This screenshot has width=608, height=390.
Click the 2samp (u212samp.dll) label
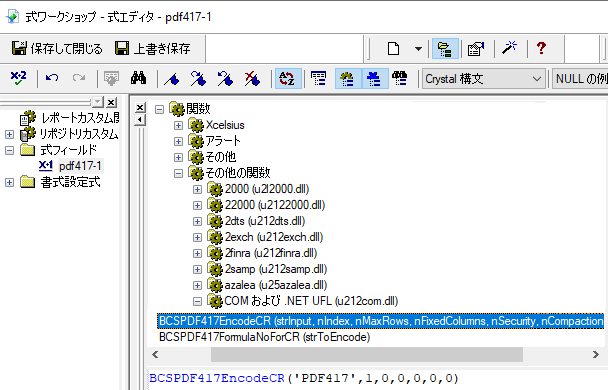click(276, 269)
